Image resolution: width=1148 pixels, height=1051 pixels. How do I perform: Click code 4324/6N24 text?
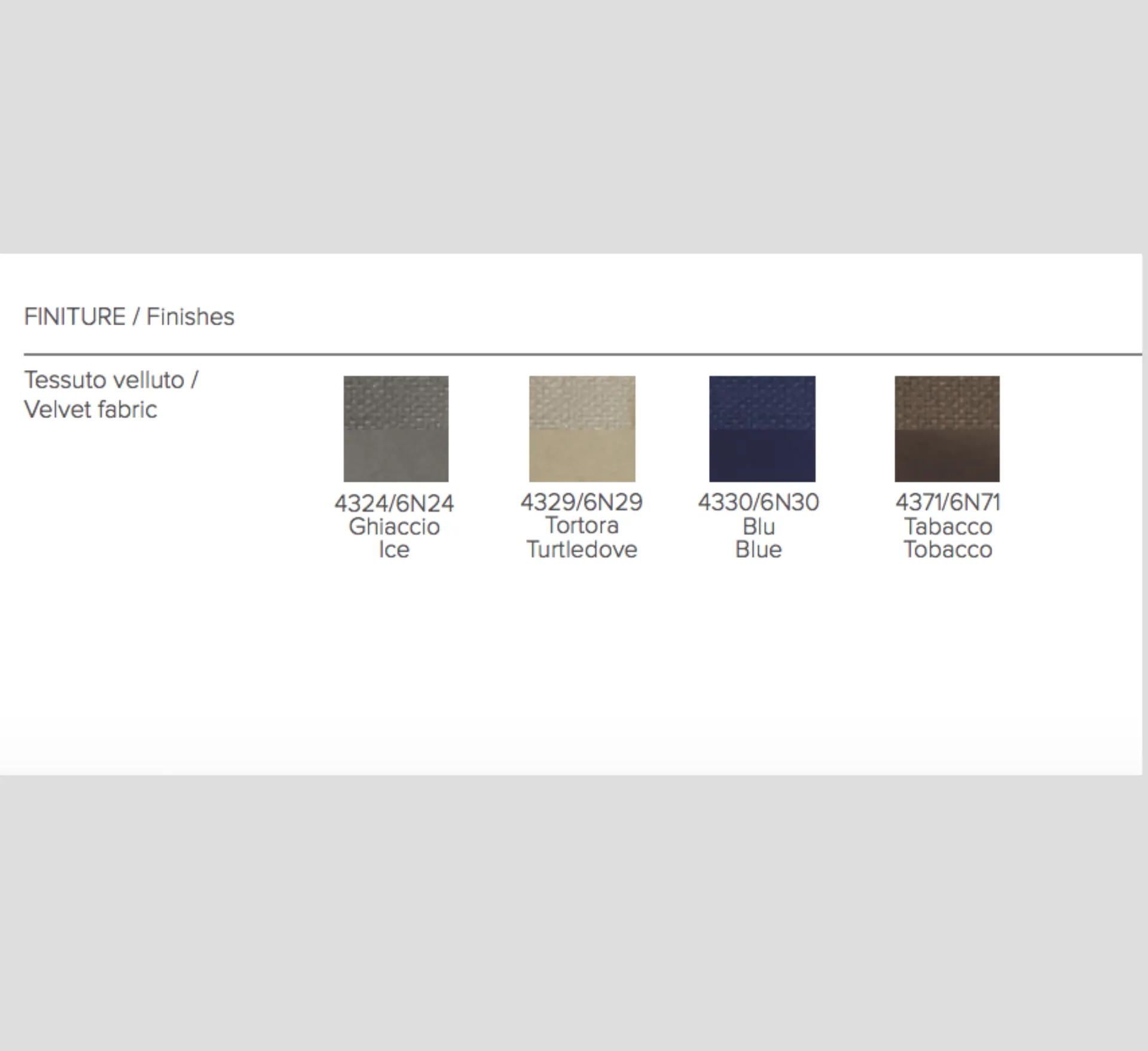[394, 503]
